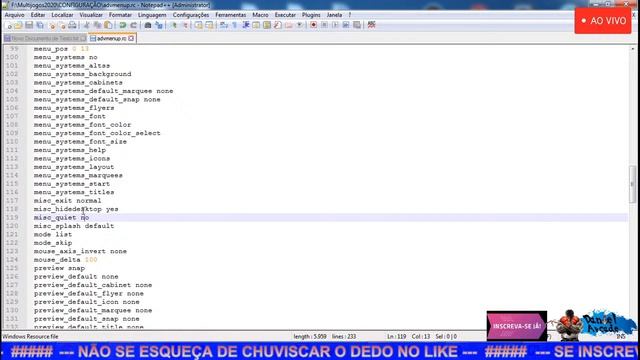
Task: Open the Visualizar menu
Action: (x=91, y=15)
